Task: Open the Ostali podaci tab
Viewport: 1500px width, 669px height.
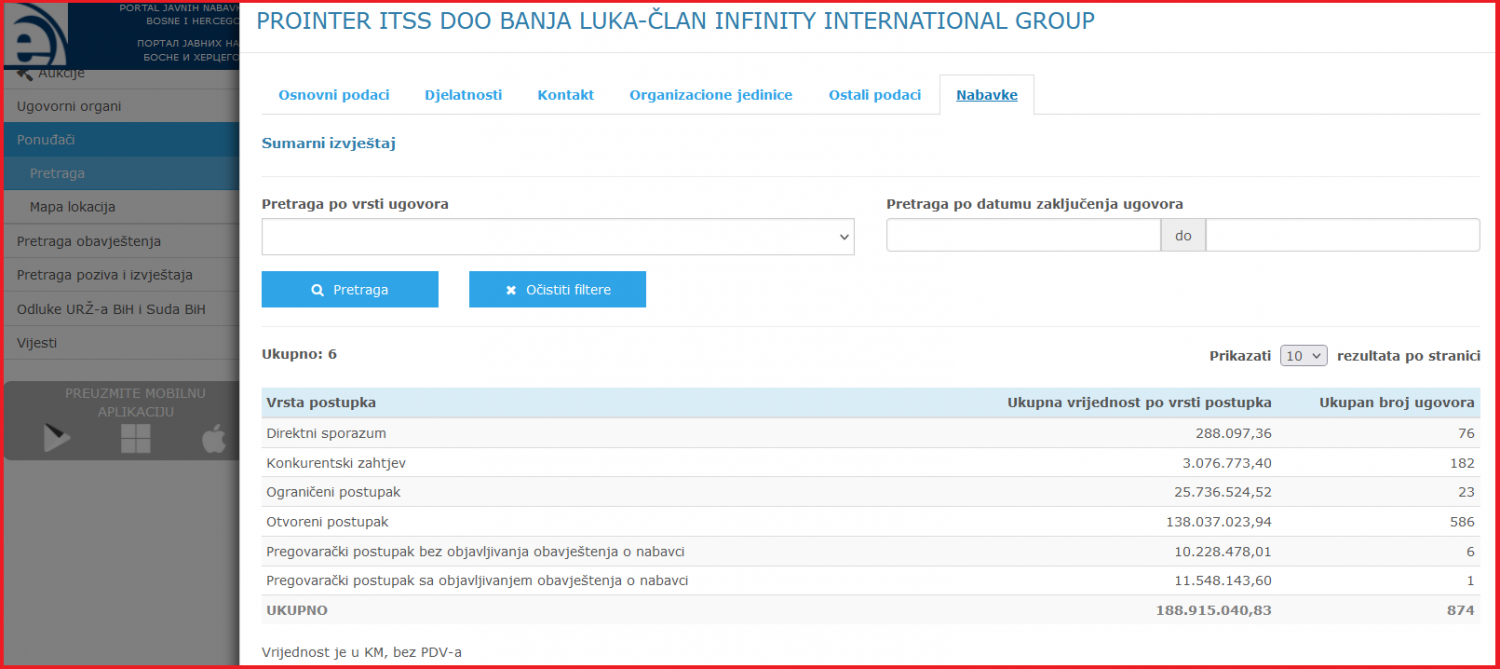Action: pyautogui.click(x=875, y=95)
